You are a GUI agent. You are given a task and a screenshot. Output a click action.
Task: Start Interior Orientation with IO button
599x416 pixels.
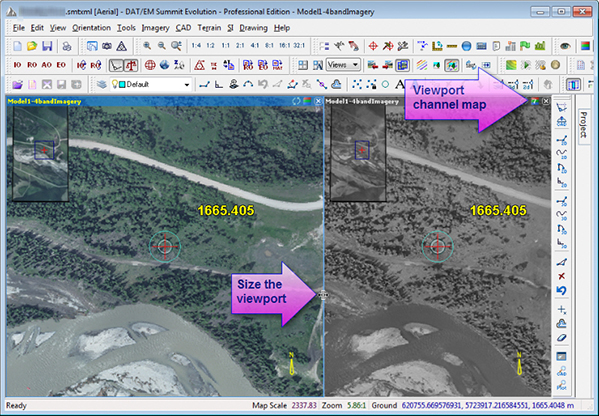(x=17, y=65)
